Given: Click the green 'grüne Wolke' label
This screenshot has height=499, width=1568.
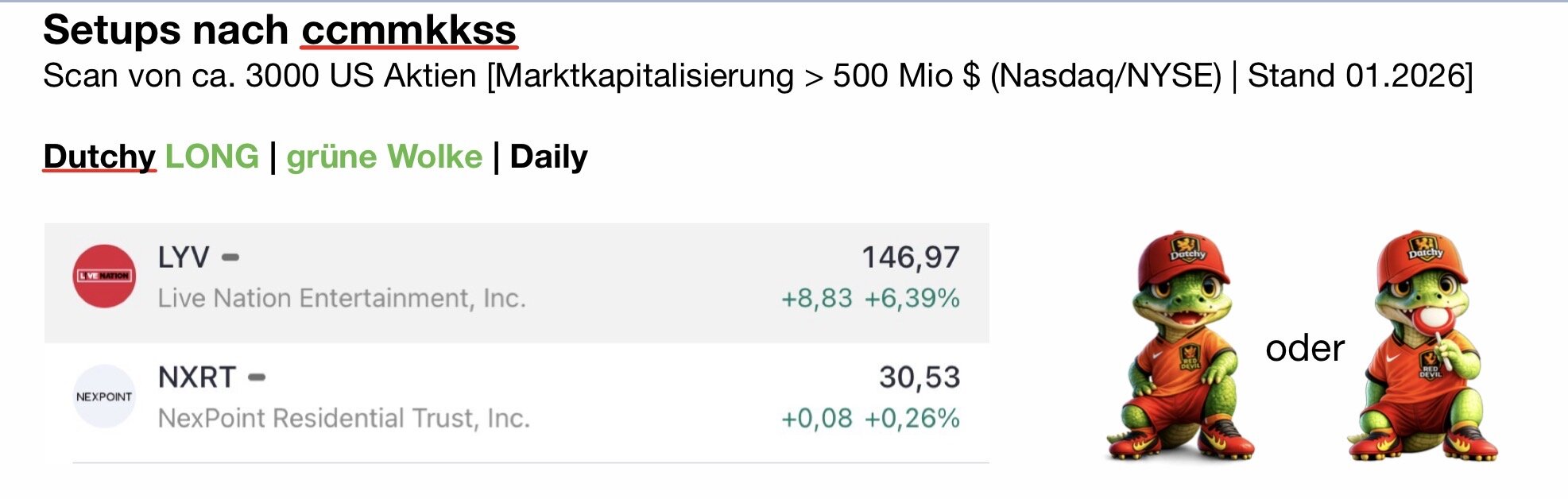Looking at the screenshot, I should click(385, 157).
